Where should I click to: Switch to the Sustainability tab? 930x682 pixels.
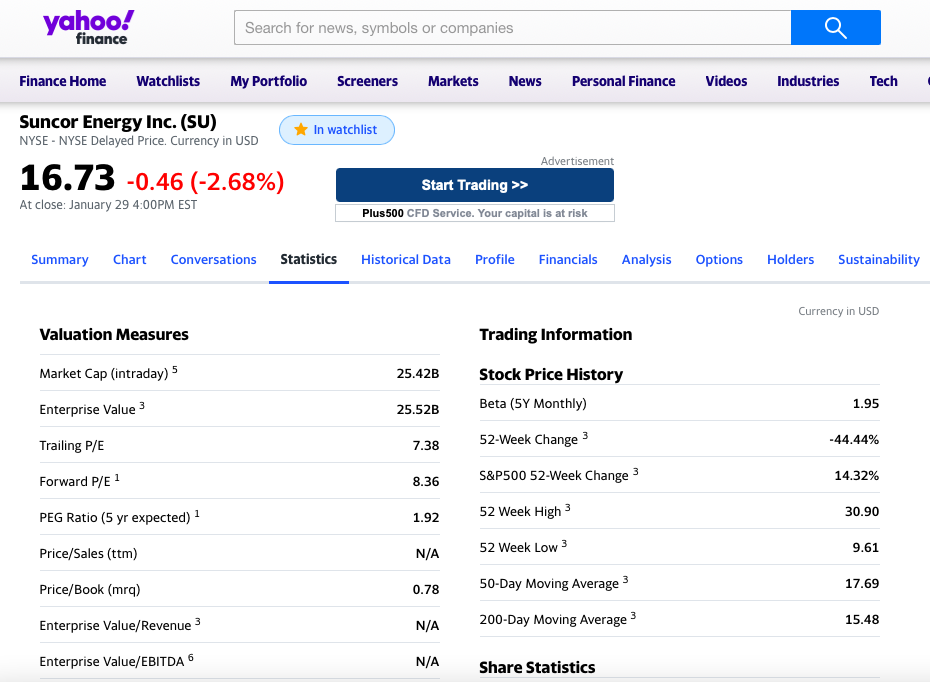[878, 260]
